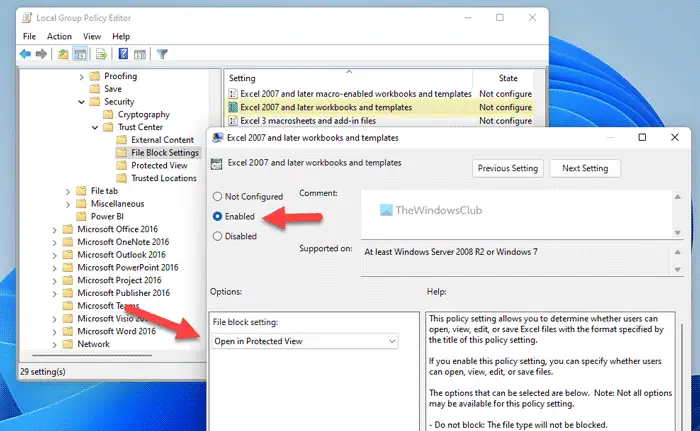The height and width of the screenshot is (431, 700).
Task: Select the File Block Settings tree item
Action: (x=165, y=153)
